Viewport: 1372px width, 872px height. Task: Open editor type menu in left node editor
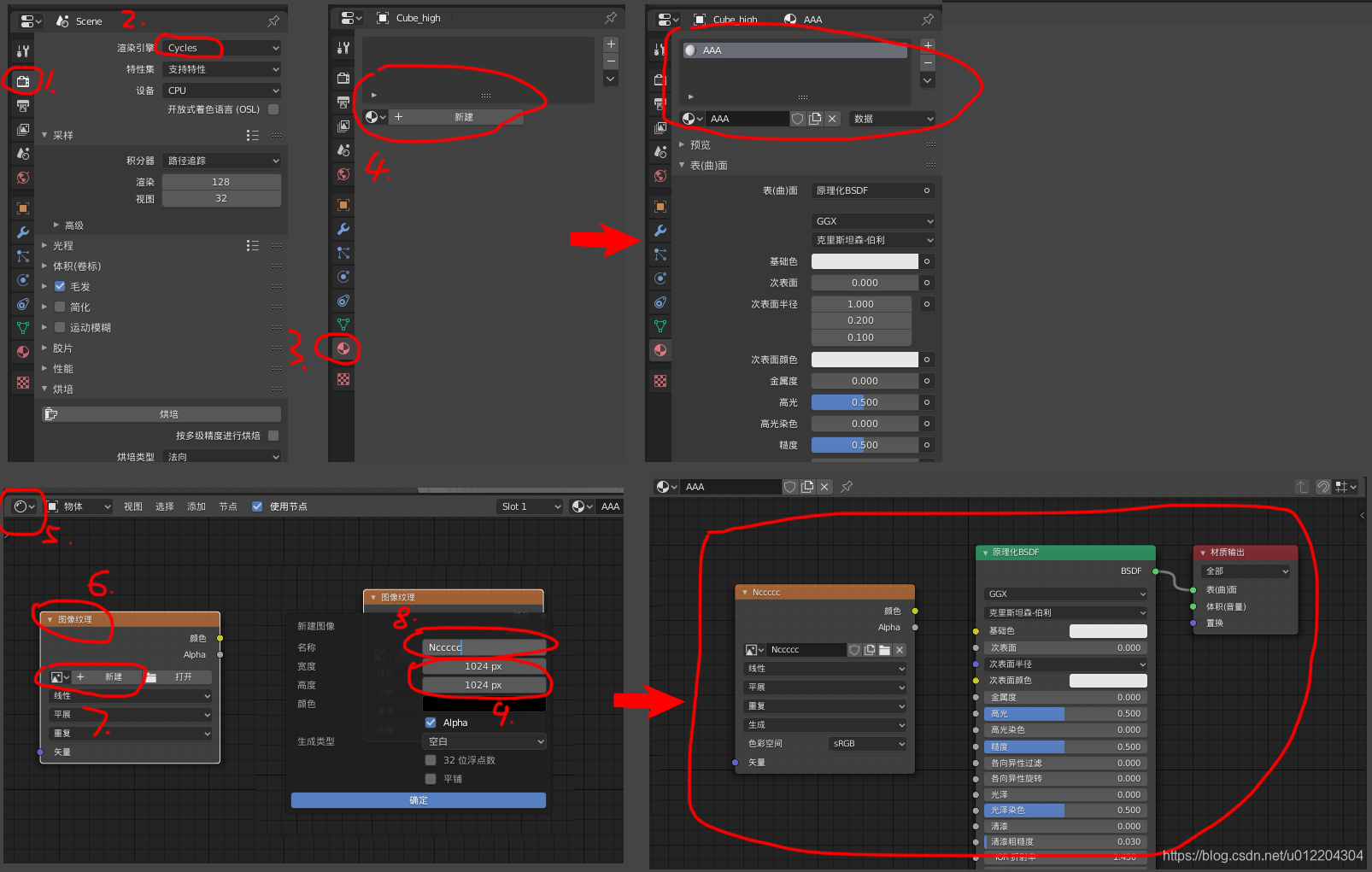[25, 506]
